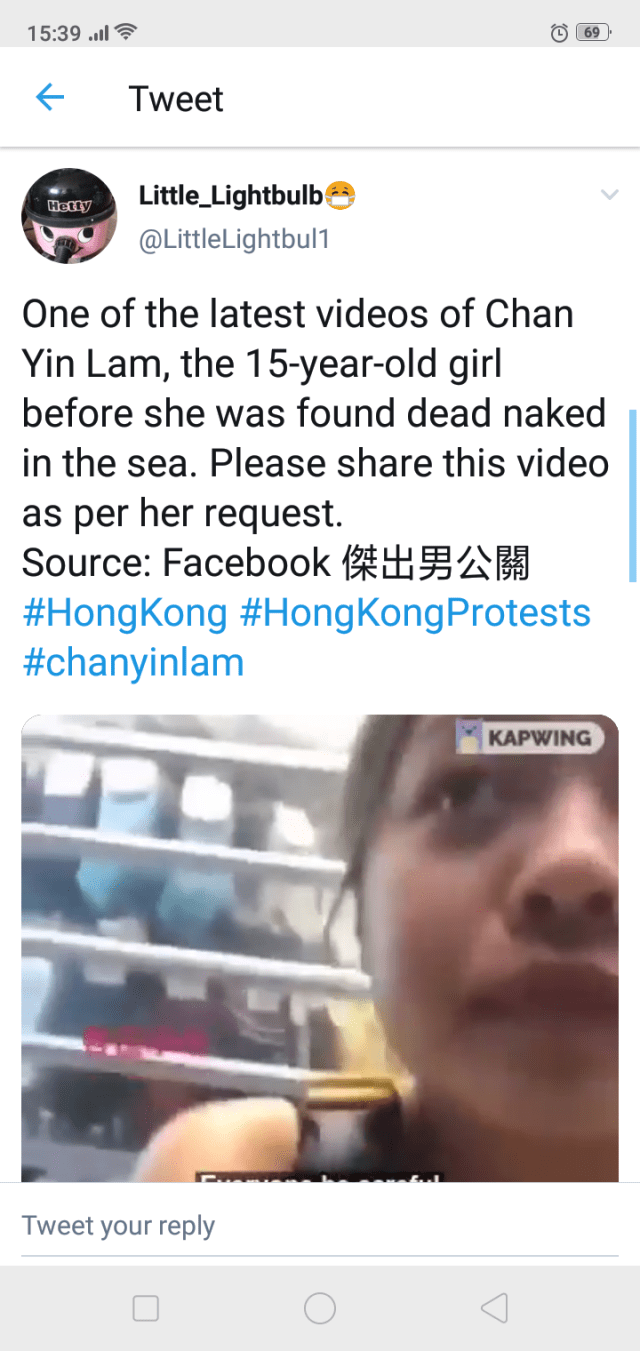Tap the Wi-Fi status icon
This screenshot has width=640, height=1351.
click(126, 33)
